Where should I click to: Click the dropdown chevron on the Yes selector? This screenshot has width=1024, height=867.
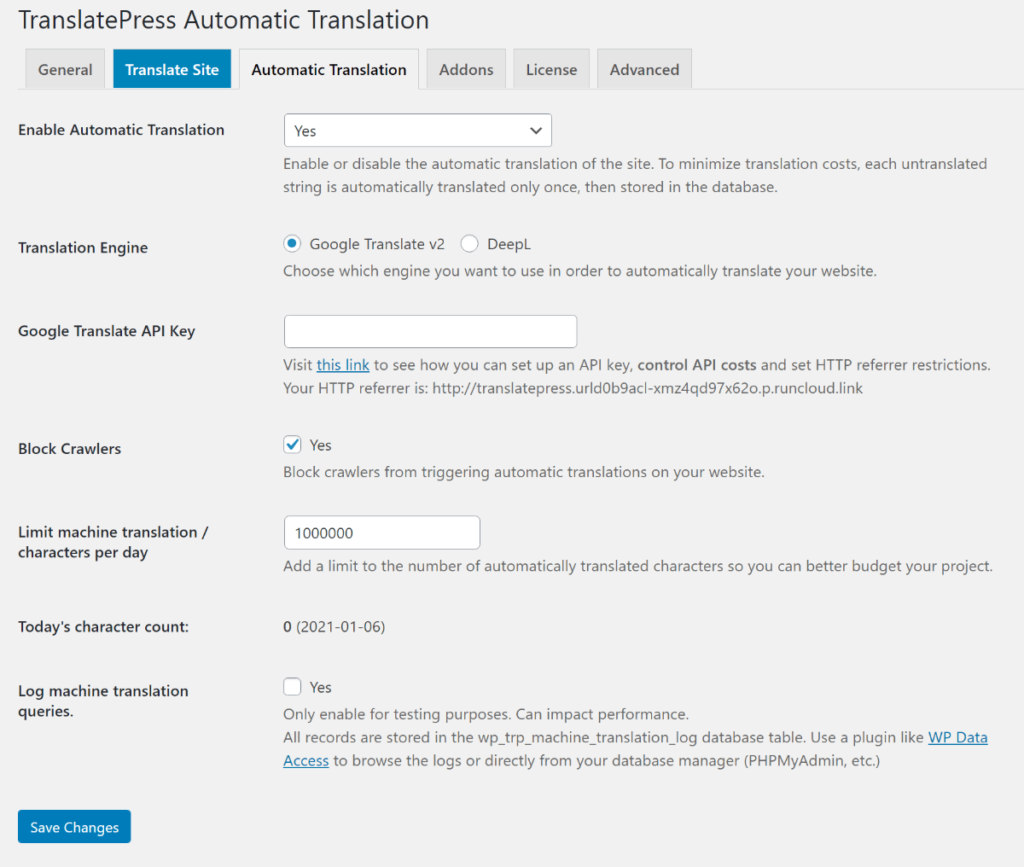(x=537, y=130)
